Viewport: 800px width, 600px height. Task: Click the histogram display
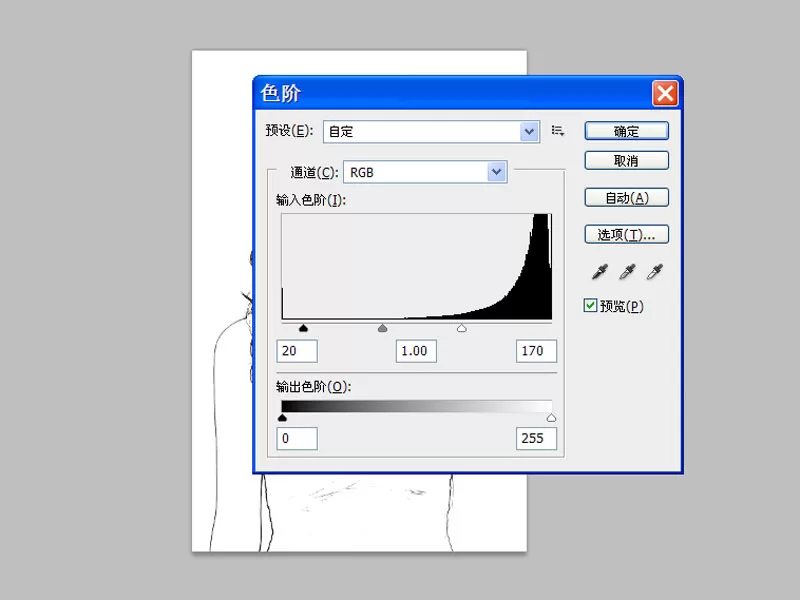[x=417, y=267]
